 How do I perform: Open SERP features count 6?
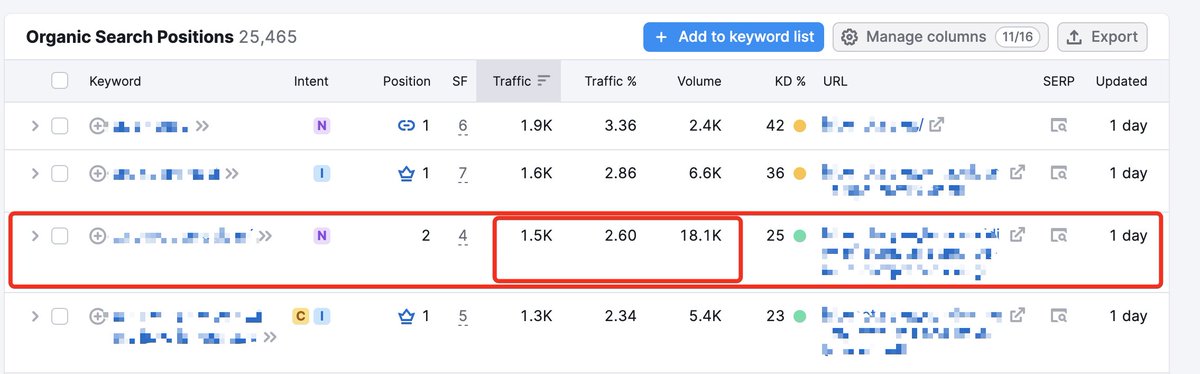pyautogui.click(x=463, y=126)
